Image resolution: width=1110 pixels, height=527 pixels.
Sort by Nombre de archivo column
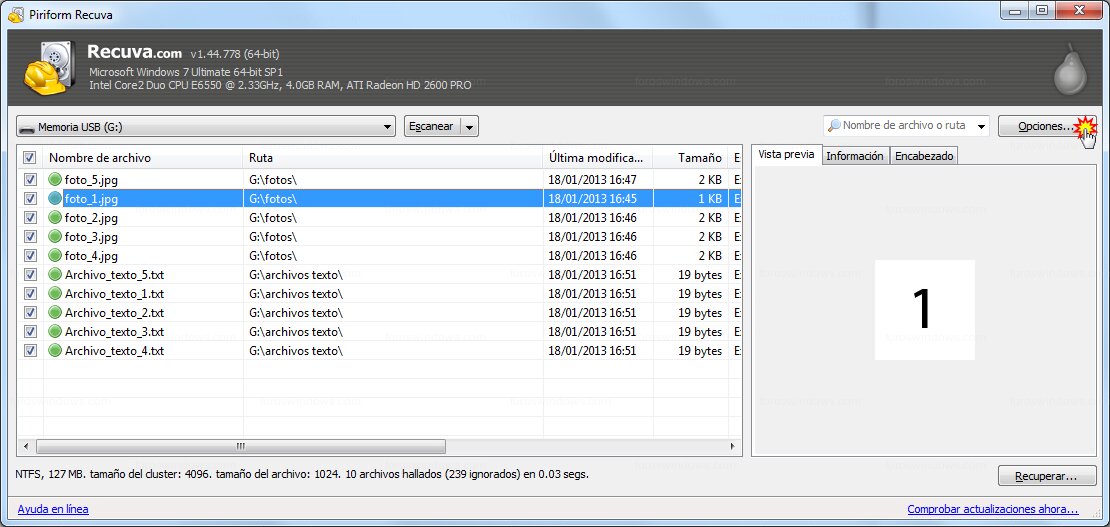[x=143, y=158]
